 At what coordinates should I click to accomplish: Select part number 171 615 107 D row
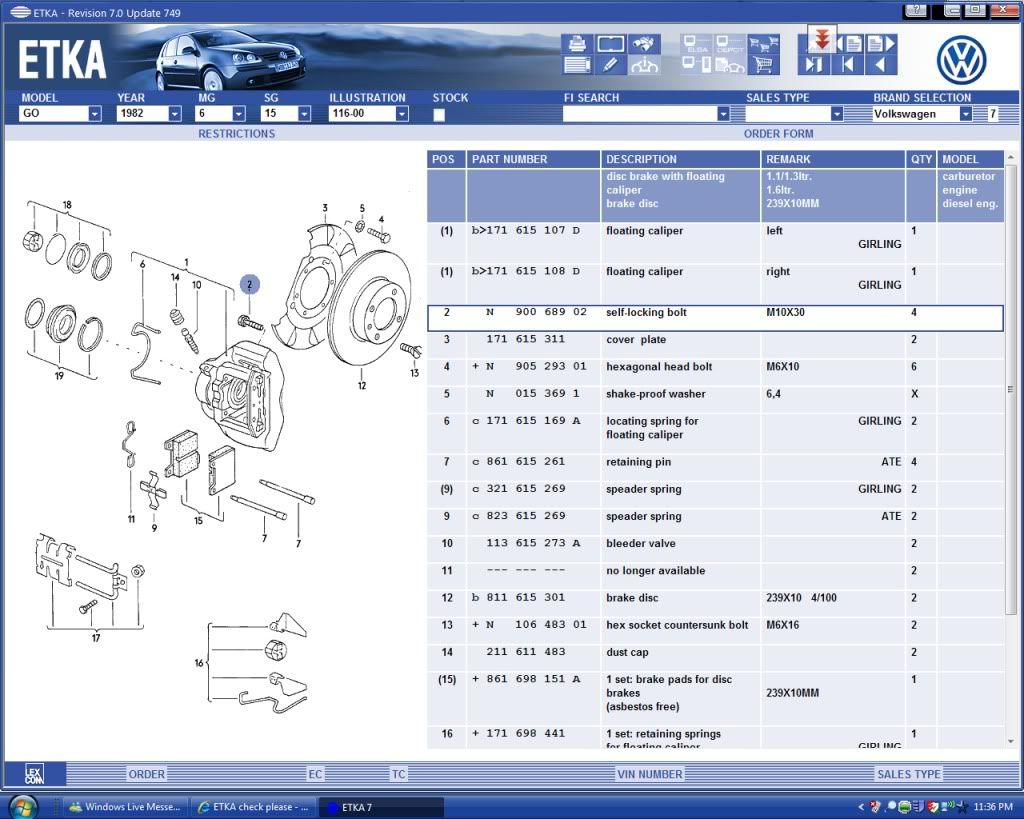[x=715, y=243]
